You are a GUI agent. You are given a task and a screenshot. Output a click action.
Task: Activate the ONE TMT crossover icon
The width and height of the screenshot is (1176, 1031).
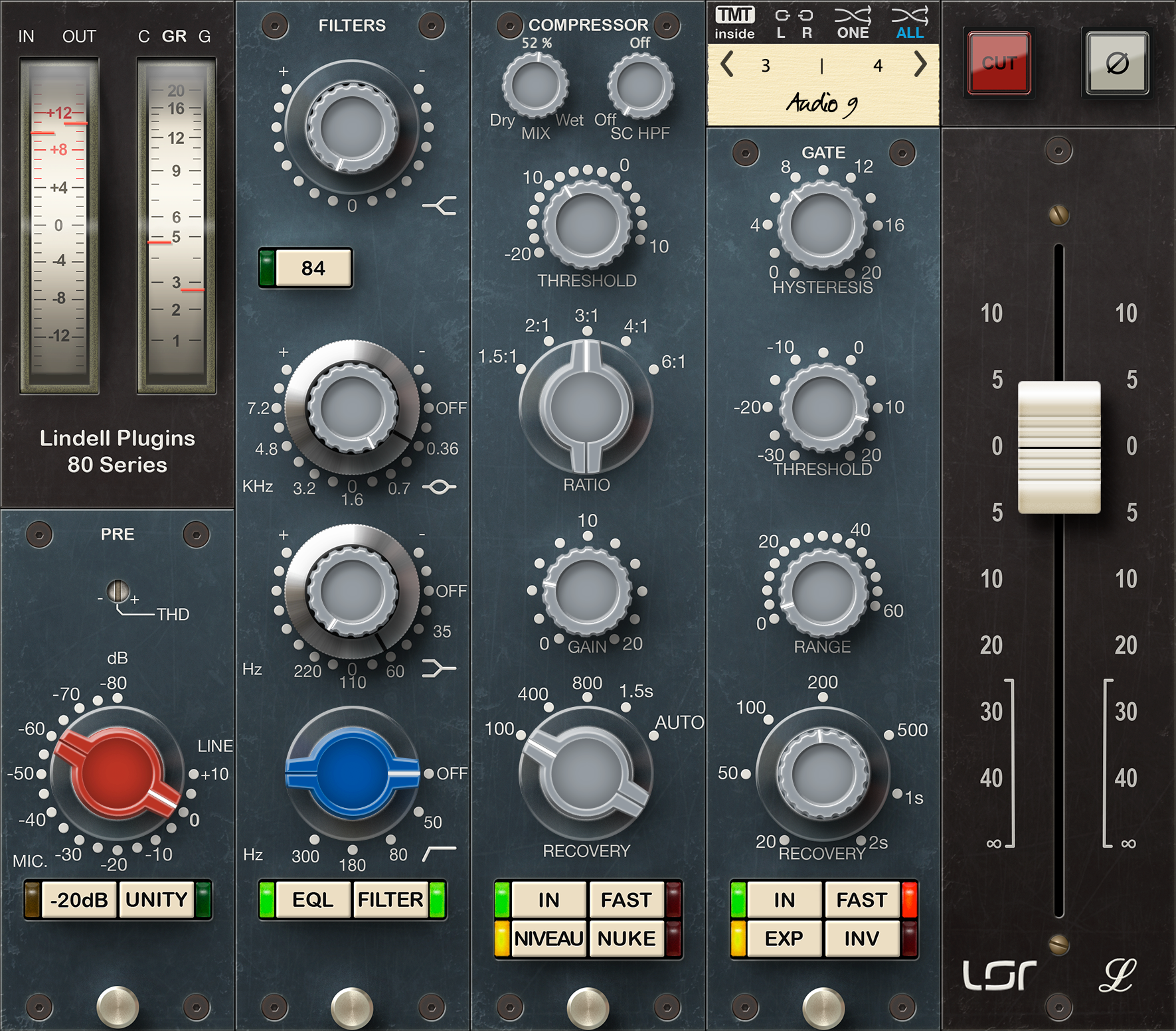click(853, 19)
